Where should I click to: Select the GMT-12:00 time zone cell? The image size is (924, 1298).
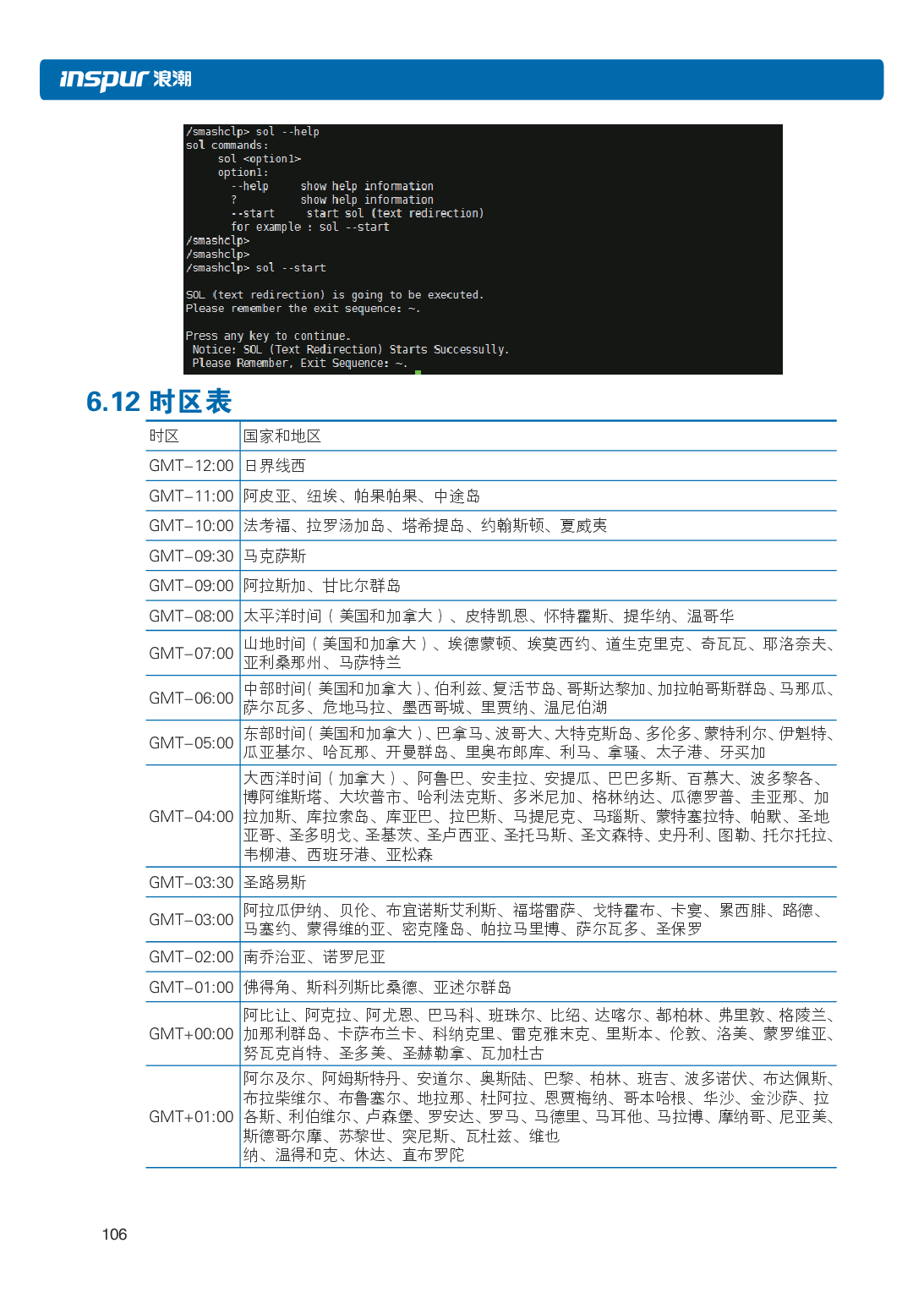tap(191, 466)
